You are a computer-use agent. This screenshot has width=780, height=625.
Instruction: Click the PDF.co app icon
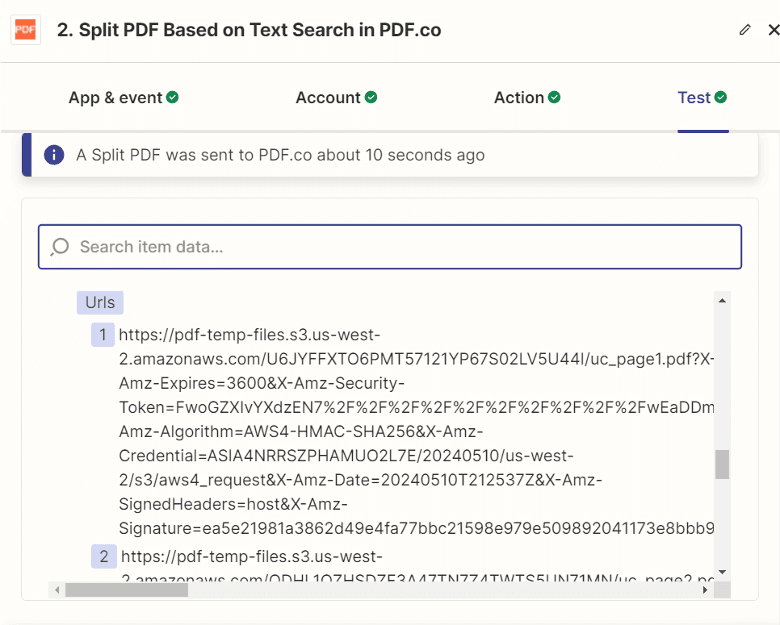click(25, 30)
